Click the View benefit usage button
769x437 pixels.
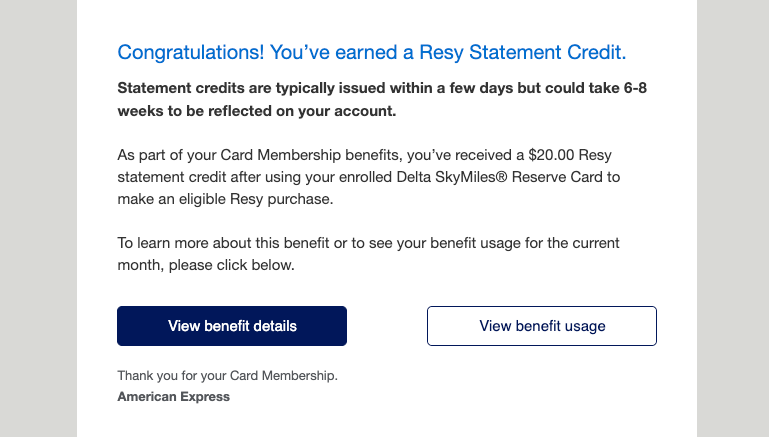542,326
